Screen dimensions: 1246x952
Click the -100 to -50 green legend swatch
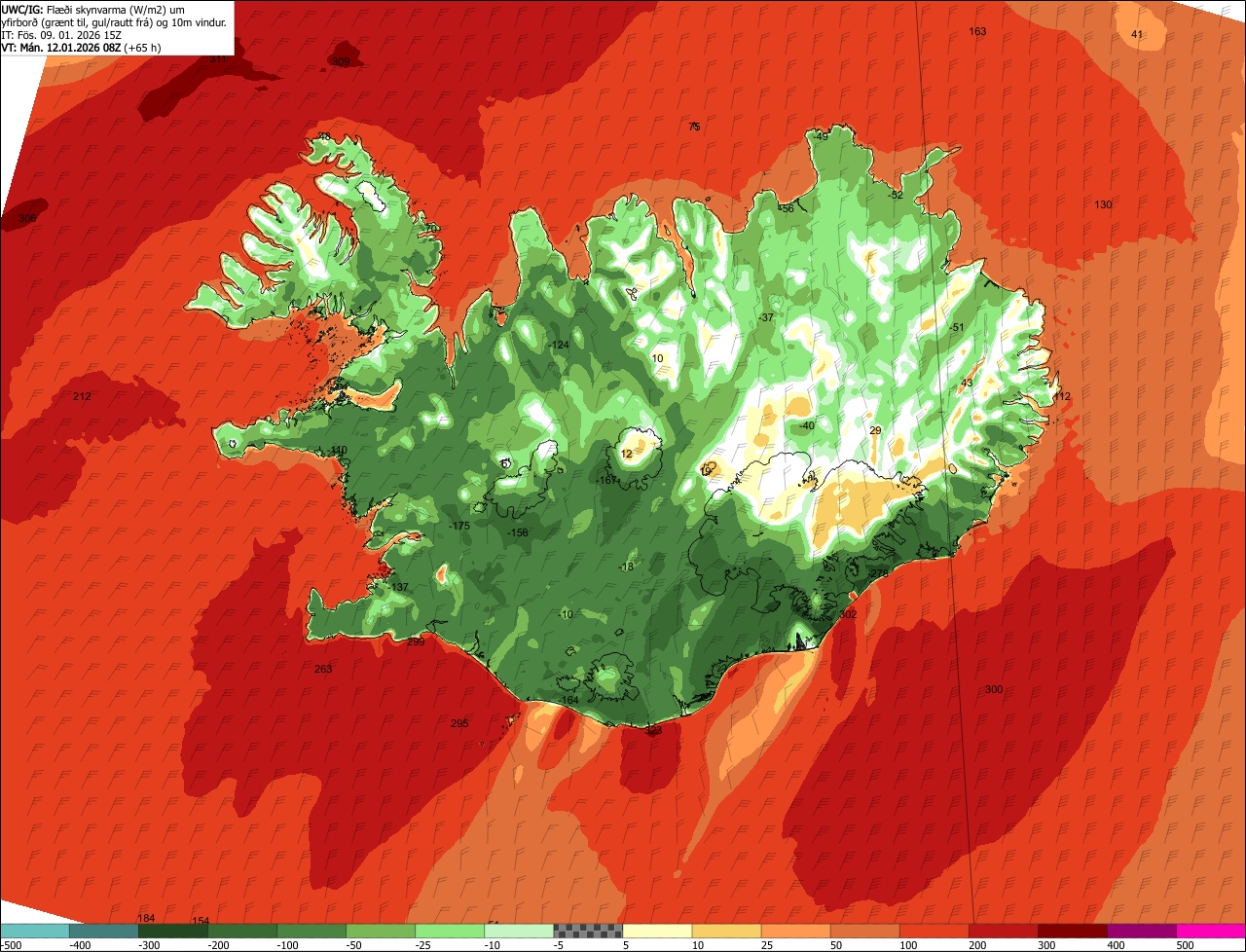coord(311,930)
